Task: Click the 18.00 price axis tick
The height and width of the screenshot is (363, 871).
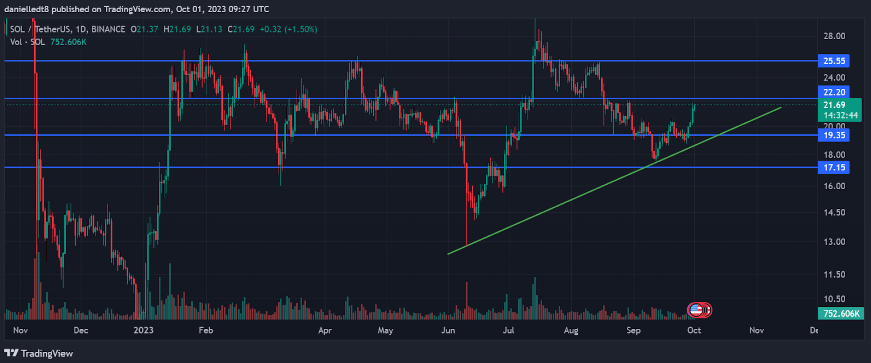Action: tap(835, 155)
